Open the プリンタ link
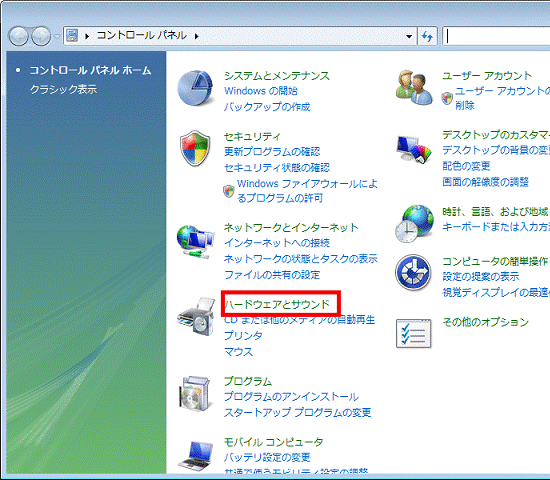The height and width of the screenshot is (480, 550). (x=243, y=335)
